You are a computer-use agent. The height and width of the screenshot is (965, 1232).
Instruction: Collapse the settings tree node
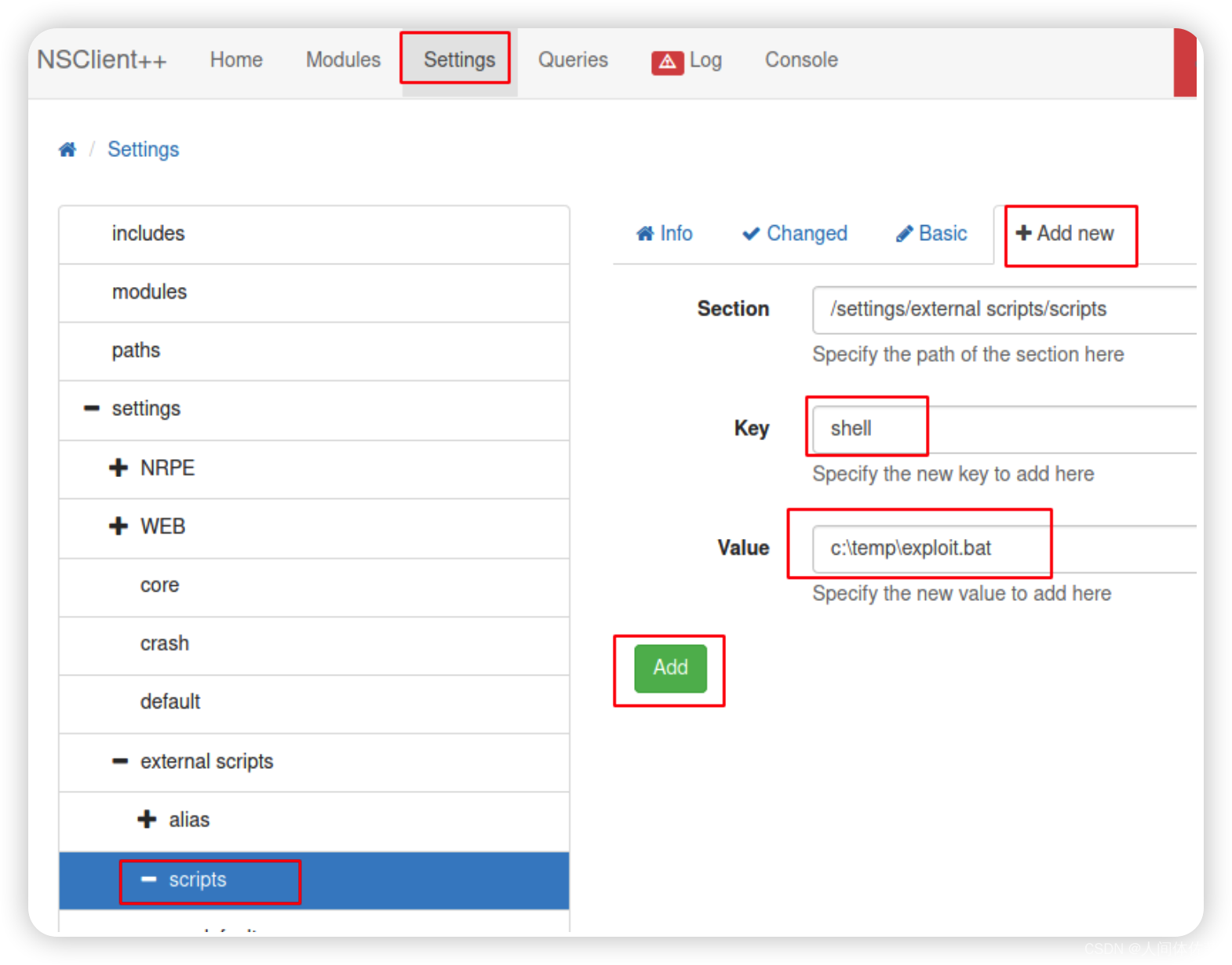(92, 408)
